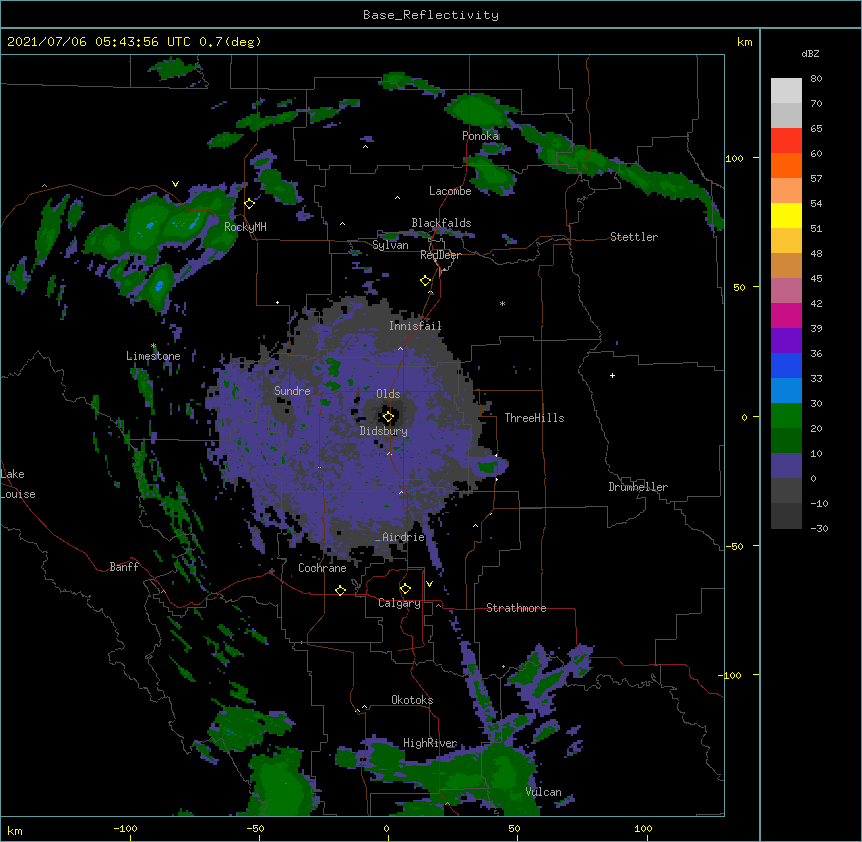Click the -30 value on the dBZ legend
862x842 pixels.
(x=819, y=528)
